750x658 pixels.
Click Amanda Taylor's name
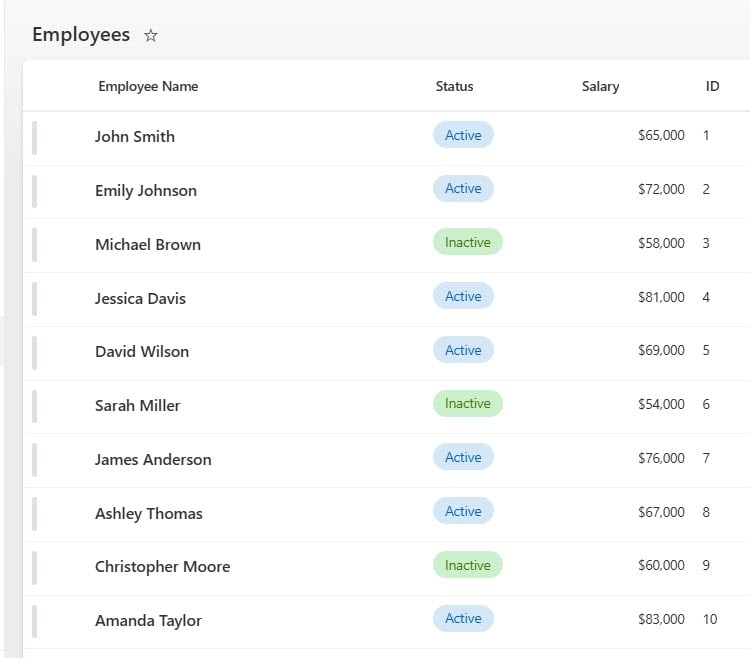coord(148,621)
